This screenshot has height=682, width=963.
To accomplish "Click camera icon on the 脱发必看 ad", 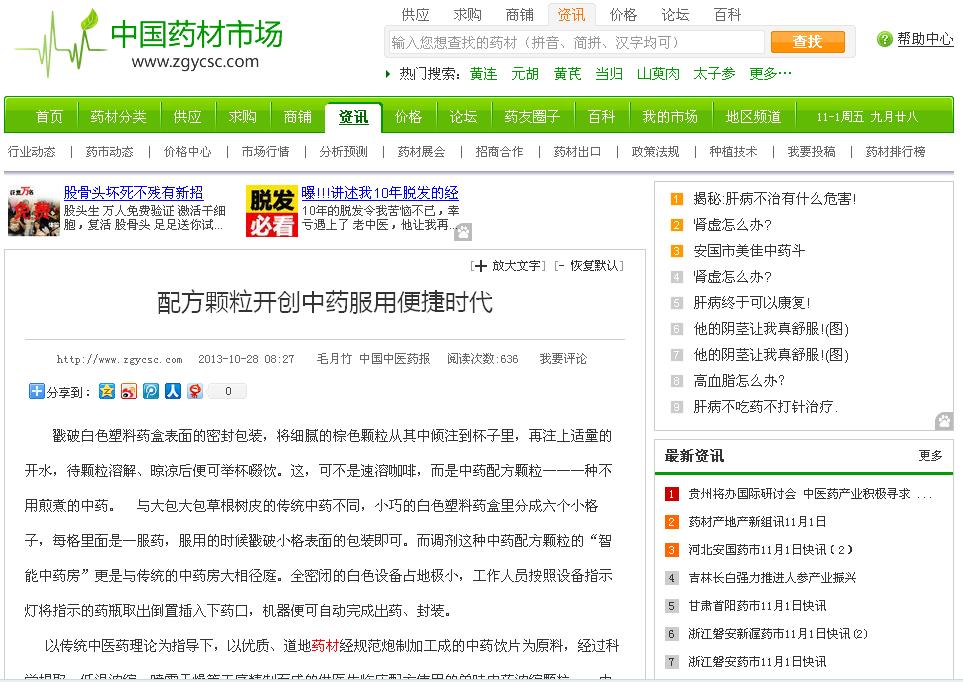I will [x=462, y=231].
